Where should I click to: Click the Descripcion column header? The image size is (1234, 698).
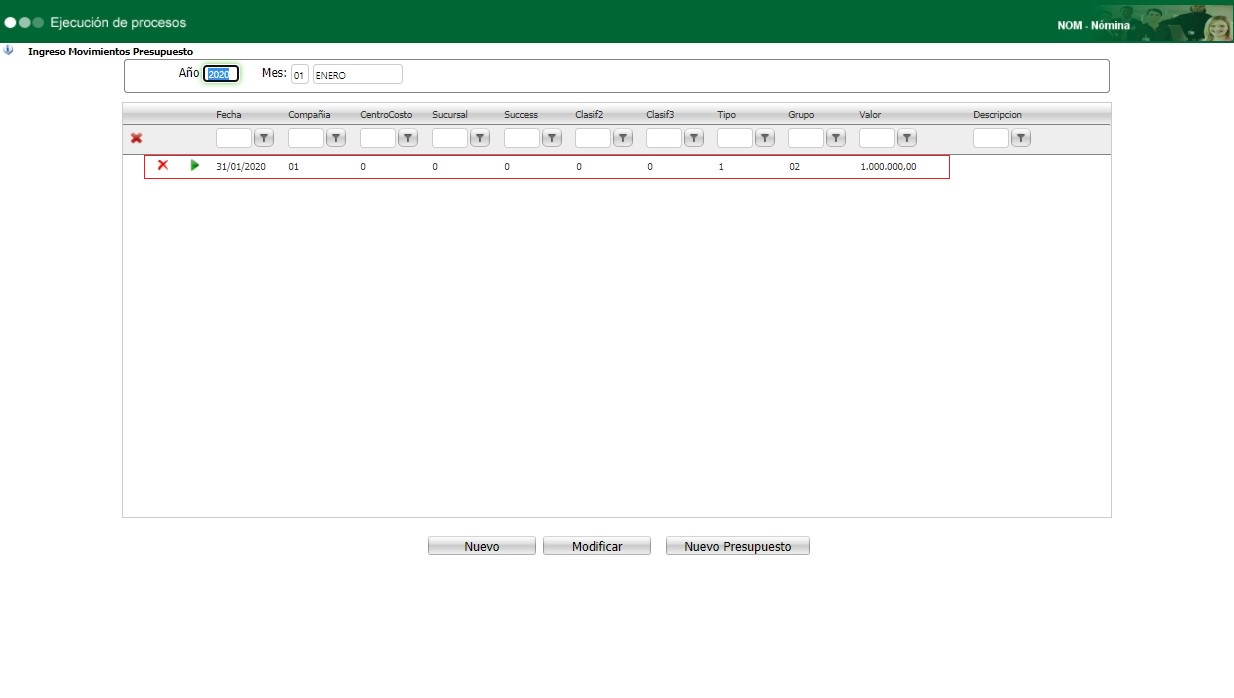[998, 115]
